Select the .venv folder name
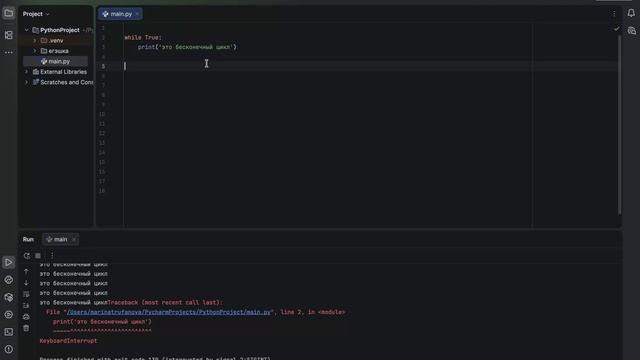Image resolution: width=640 pixels, height=360 pixels. (x=56, y=40)
